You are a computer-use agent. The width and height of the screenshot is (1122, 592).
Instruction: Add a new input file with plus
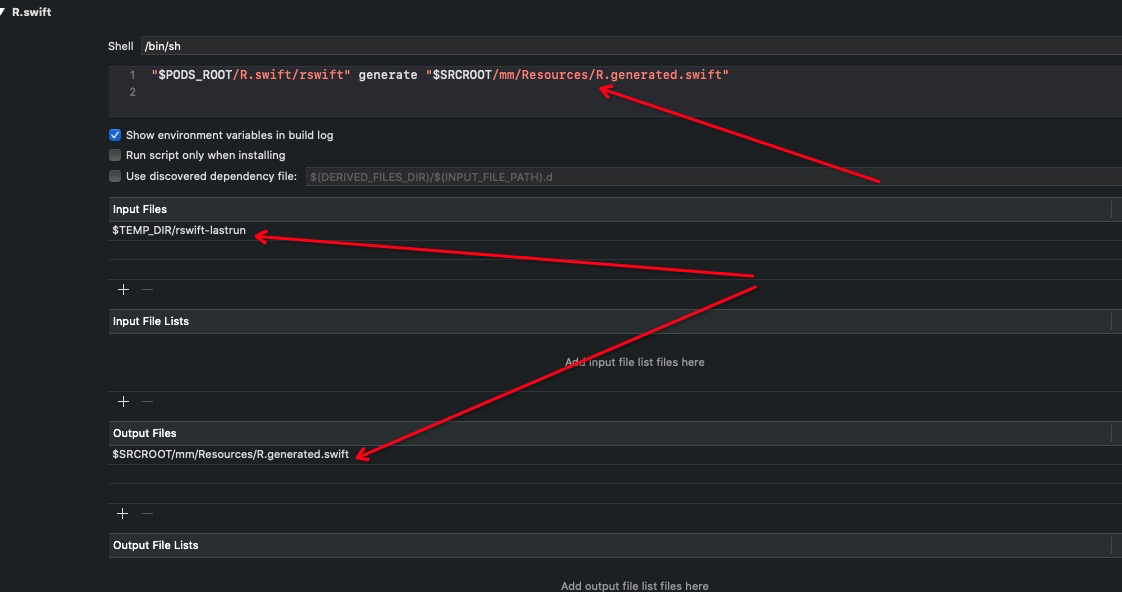click(x=123, y=289)
